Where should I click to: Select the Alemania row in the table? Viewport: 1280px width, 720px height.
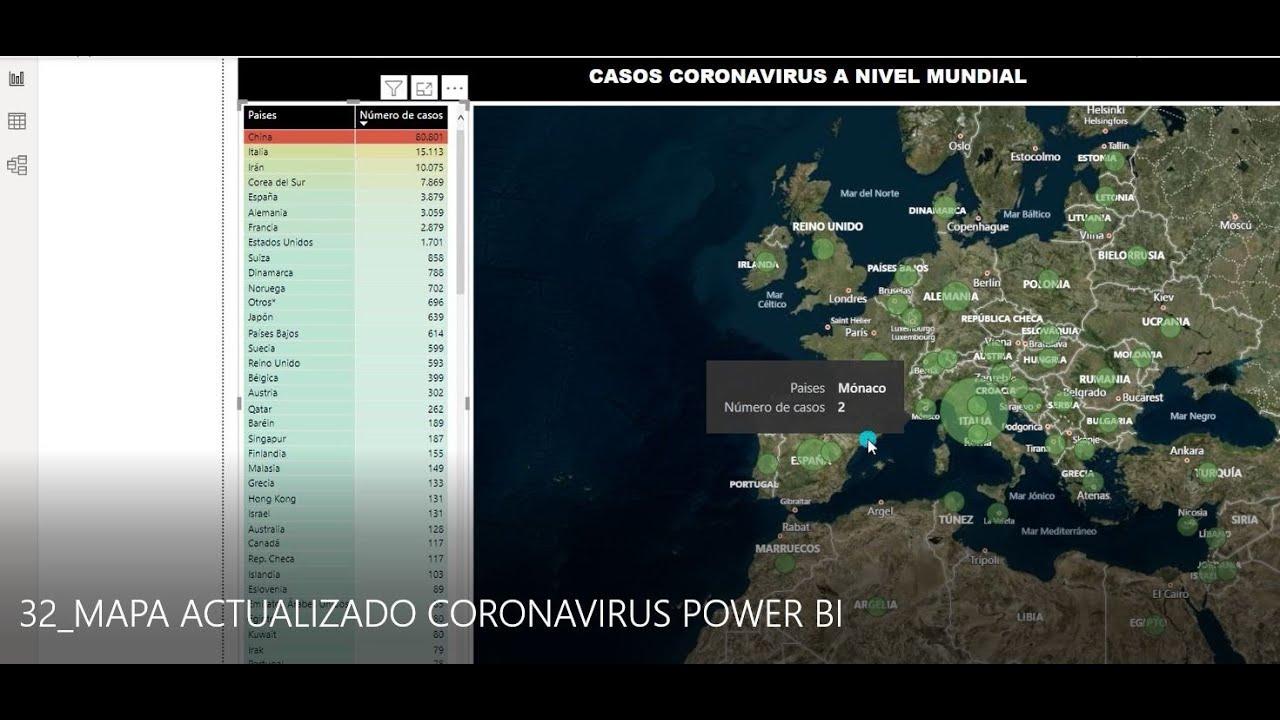tap(346, 212)
